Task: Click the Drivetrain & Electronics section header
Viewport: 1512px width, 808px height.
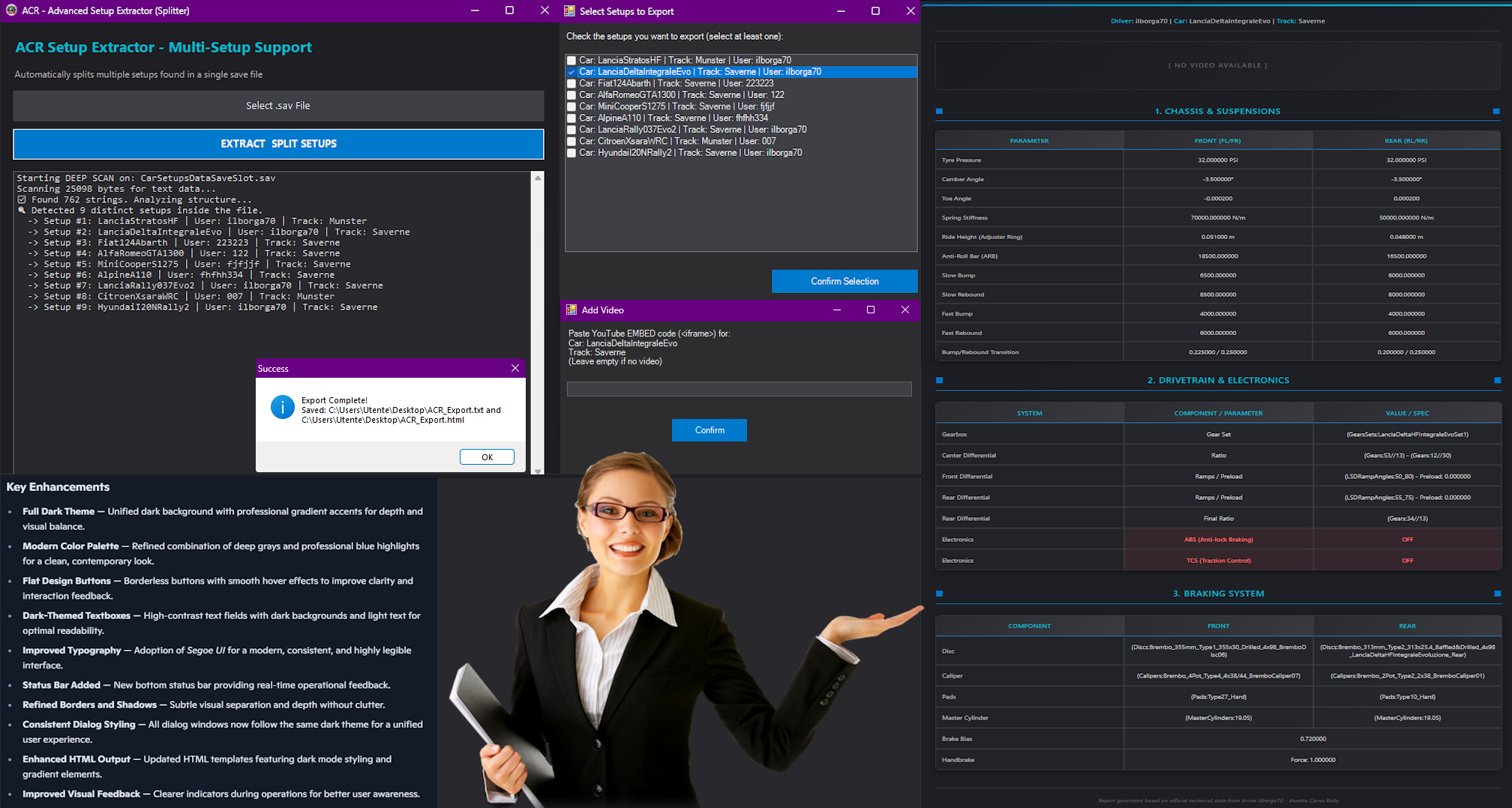Action: (x=1218, y=380)
